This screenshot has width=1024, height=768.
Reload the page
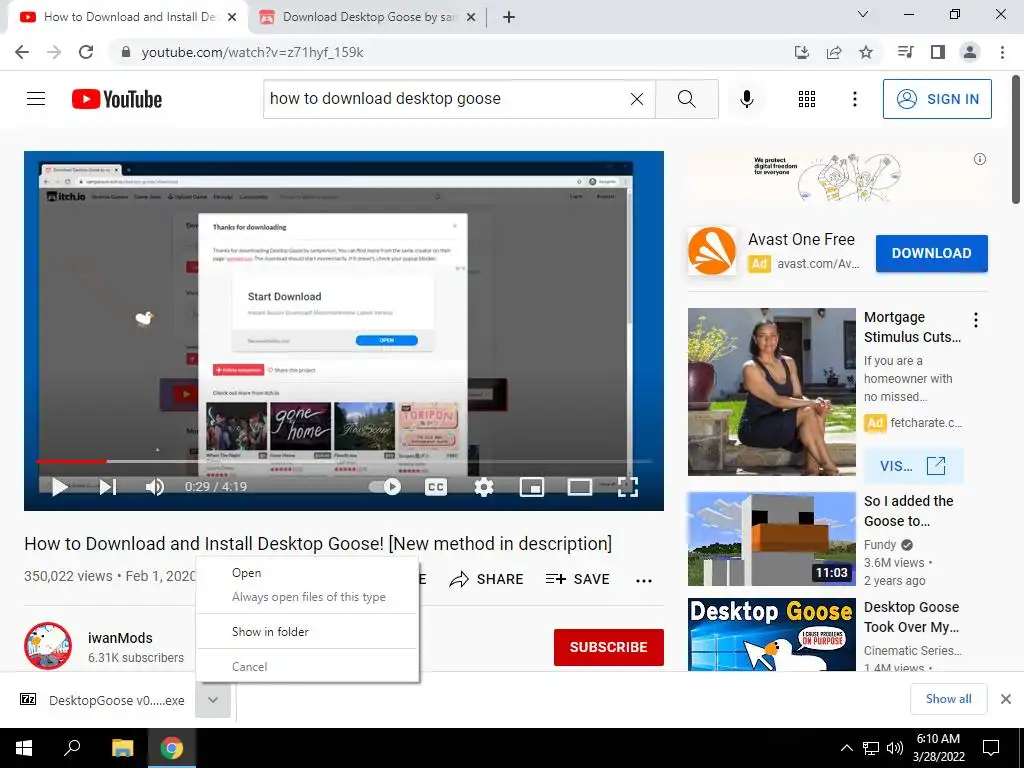coord(86,52)
